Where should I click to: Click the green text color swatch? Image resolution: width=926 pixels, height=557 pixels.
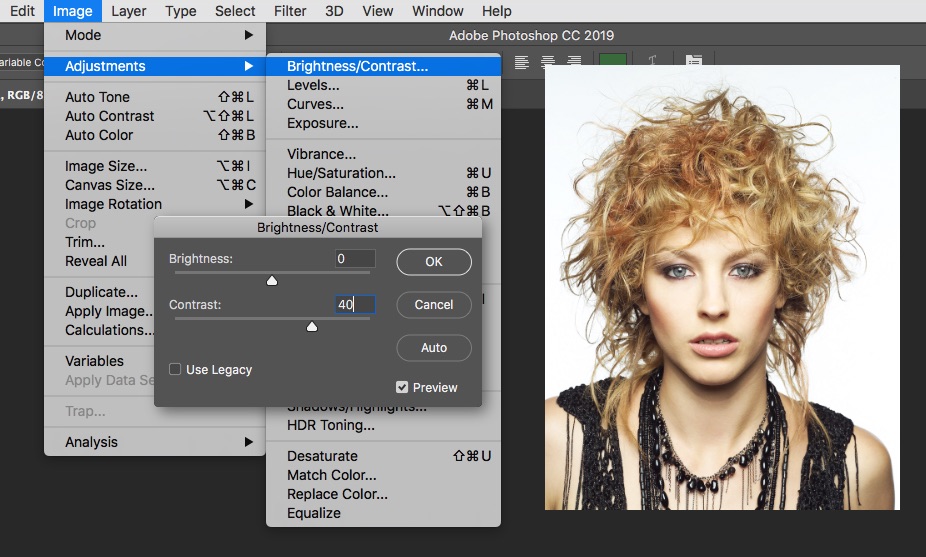[612, 61]
